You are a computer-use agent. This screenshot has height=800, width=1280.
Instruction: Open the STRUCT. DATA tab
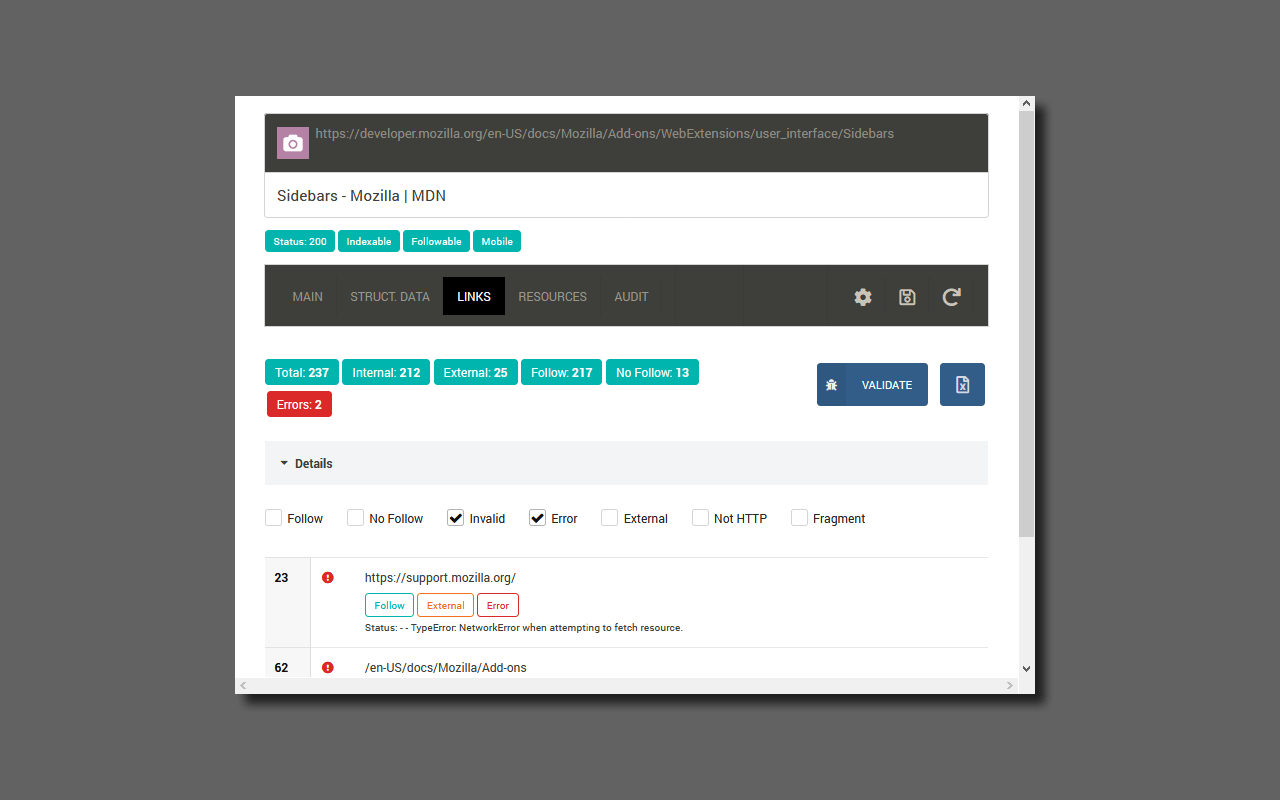pyautogui.click(x=390, y=297)
